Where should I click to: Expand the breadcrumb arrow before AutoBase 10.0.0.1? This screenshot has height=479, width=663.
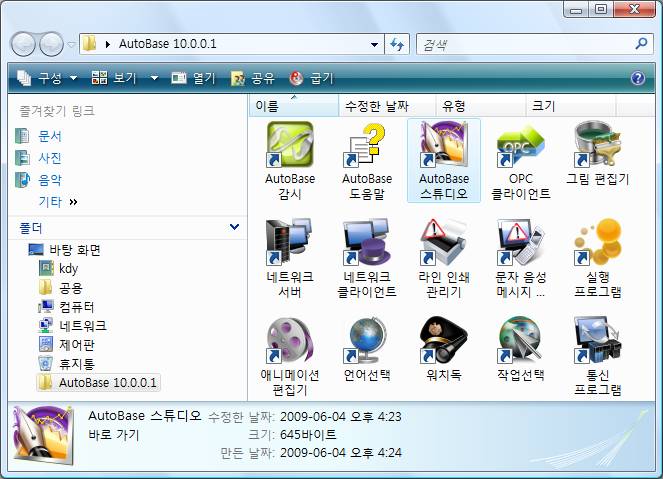107,44
